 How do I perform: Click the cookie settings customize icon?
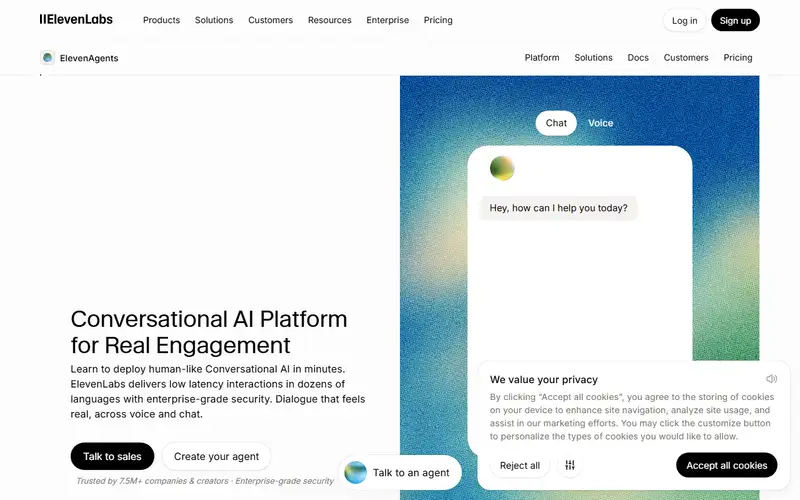[x=570, y=465]
